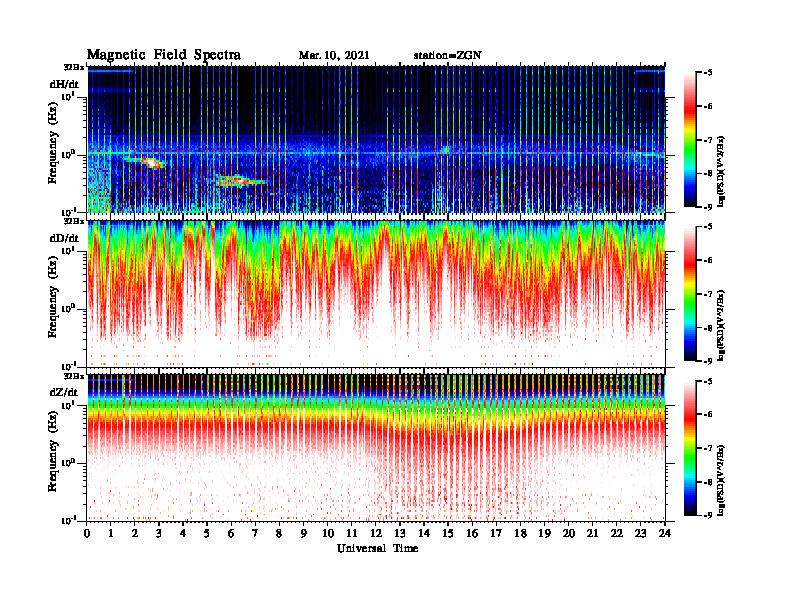Click the bright emission near 6 UT in dH/dt

(x=238, y=180)
